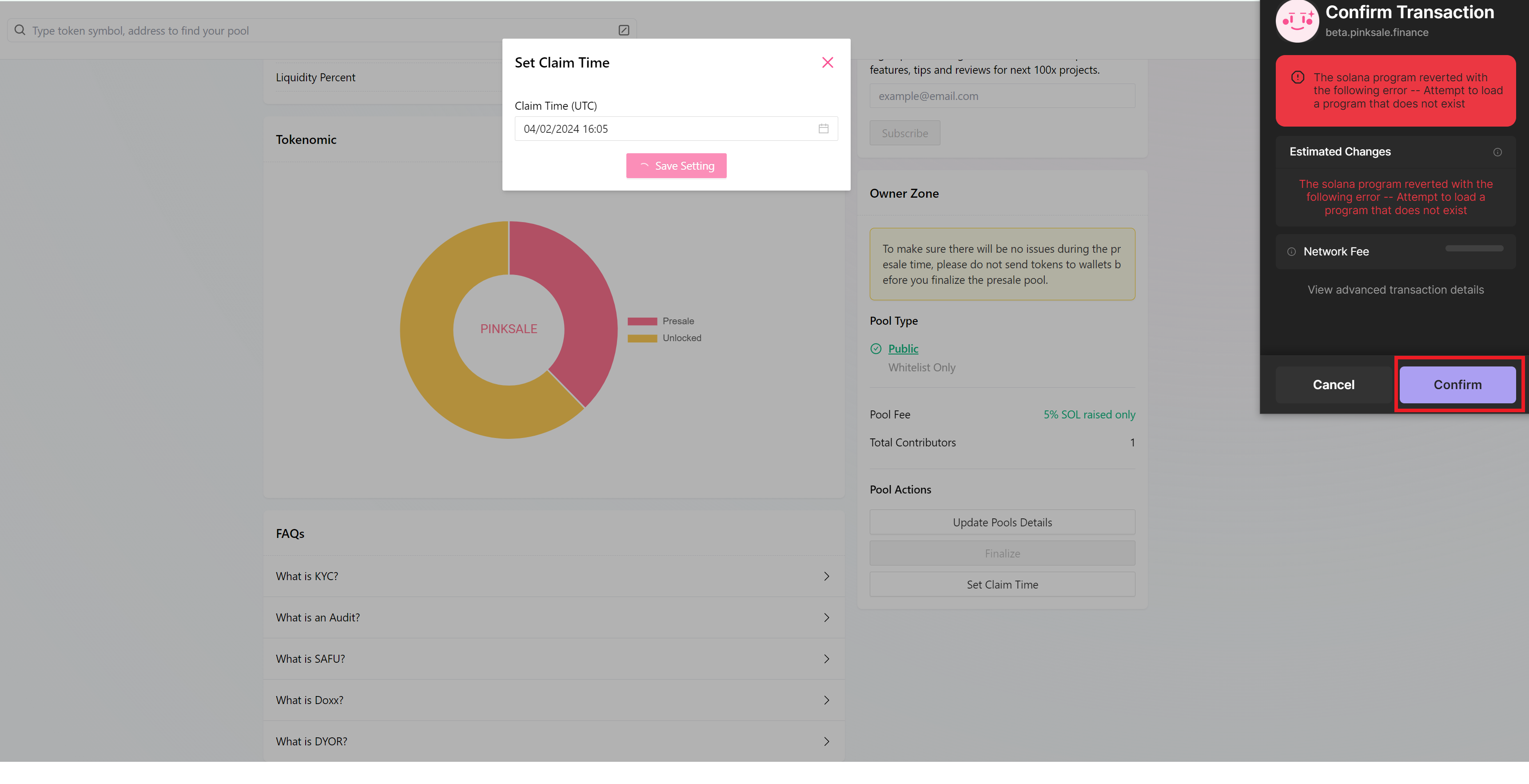This screenshot has width=1529, height=784.
Task: Click the Tokenomic heading
Action: tap(306, 139)
